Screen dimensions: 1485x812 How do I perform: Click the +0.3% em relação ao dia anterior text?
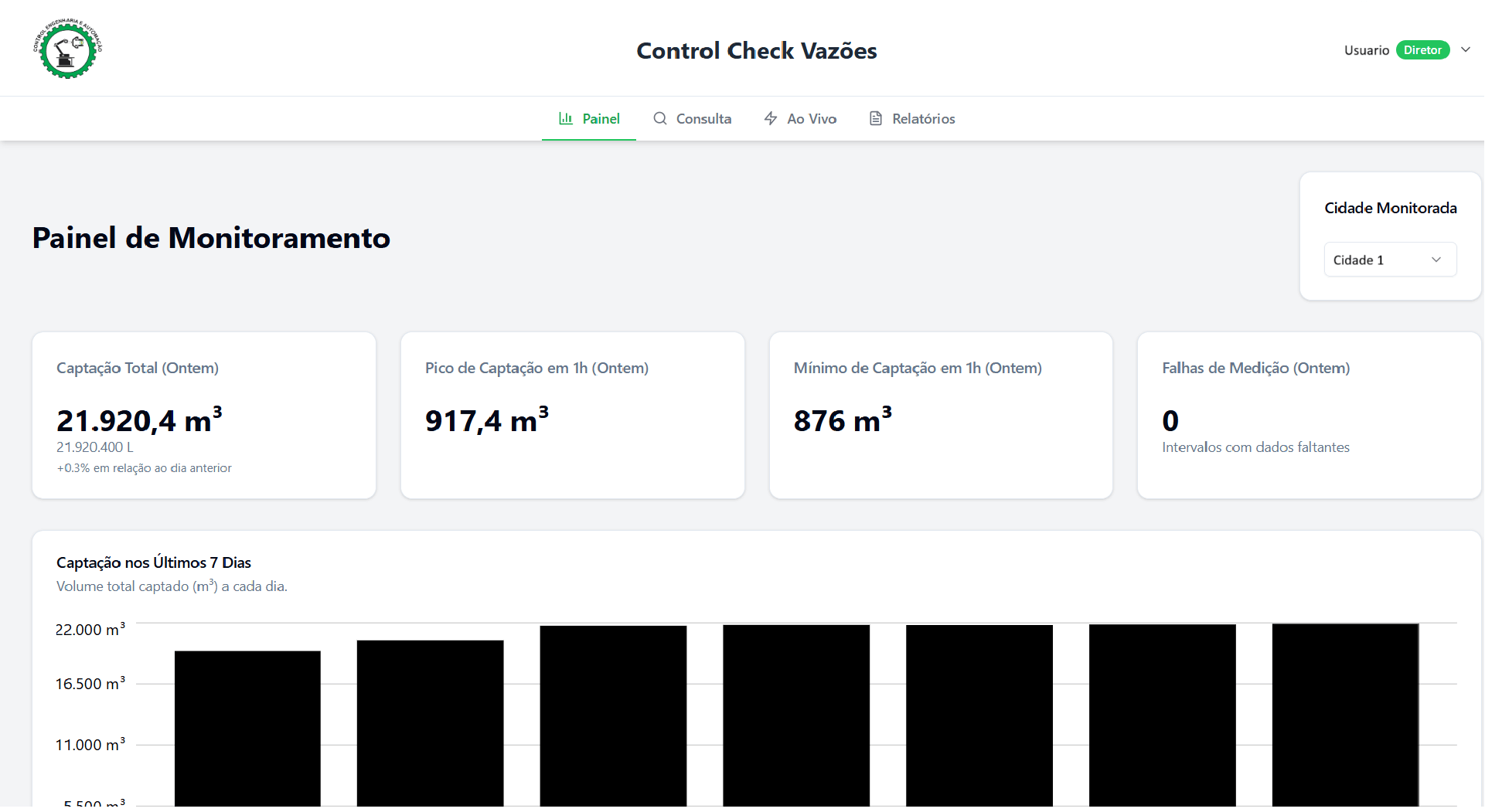pos(144,468)
